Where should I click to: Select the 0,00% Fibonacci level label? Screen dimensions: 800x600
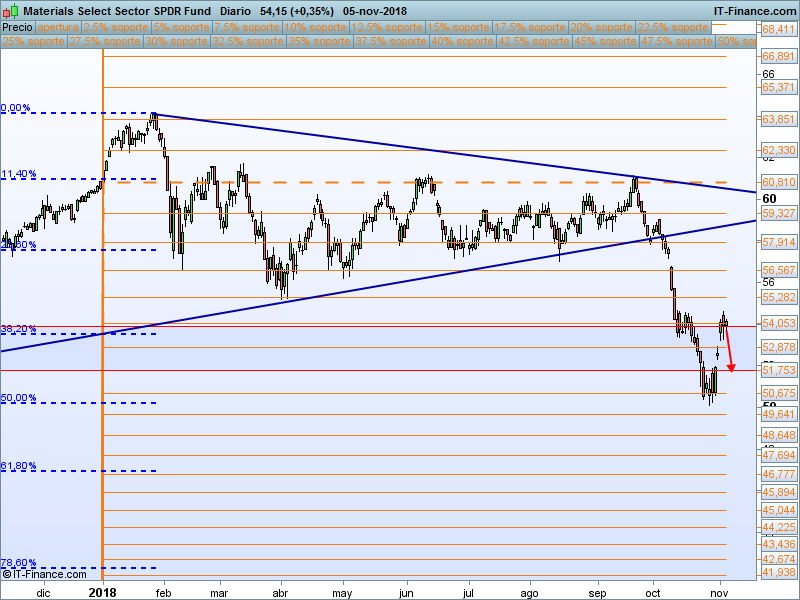coord(16,108)
